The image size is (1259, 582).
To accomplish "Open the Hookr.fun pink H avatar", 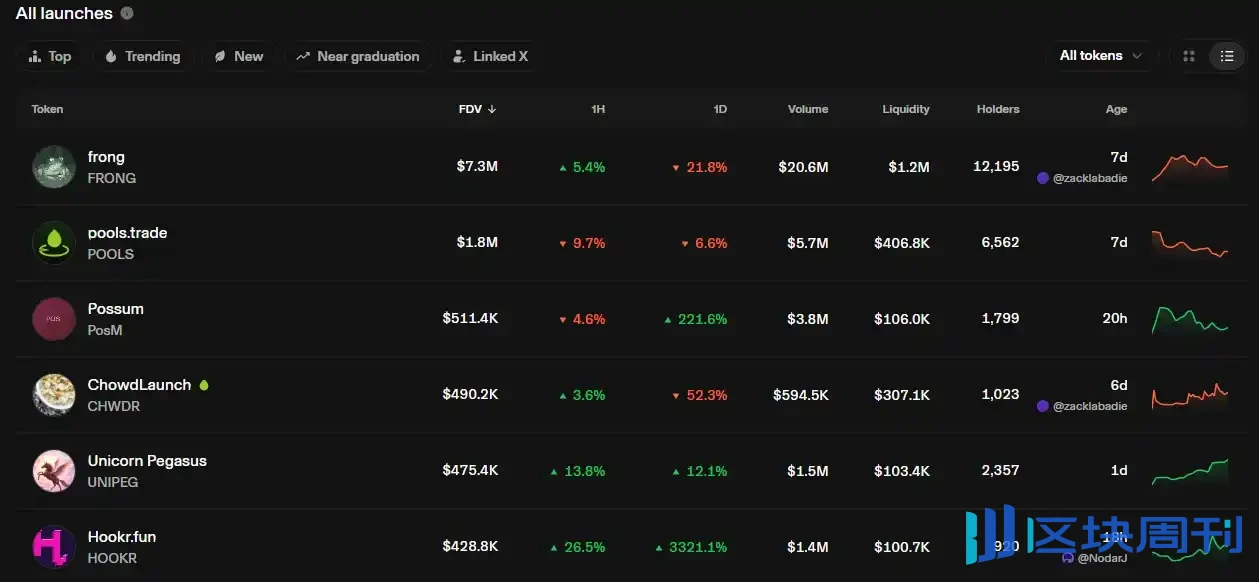I will (54, 547).
